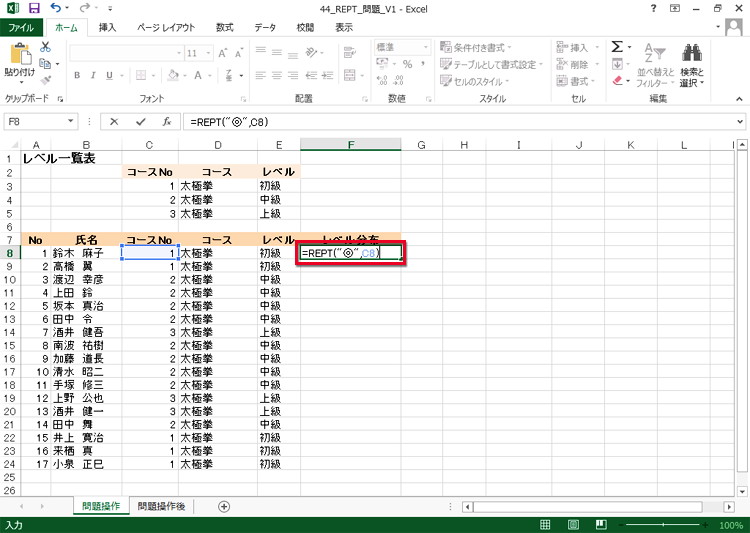The width and height of the screenshot is (750, 533).
Task: Switch to the ページレイアウト tab
Action: click(x=166, y=27)
